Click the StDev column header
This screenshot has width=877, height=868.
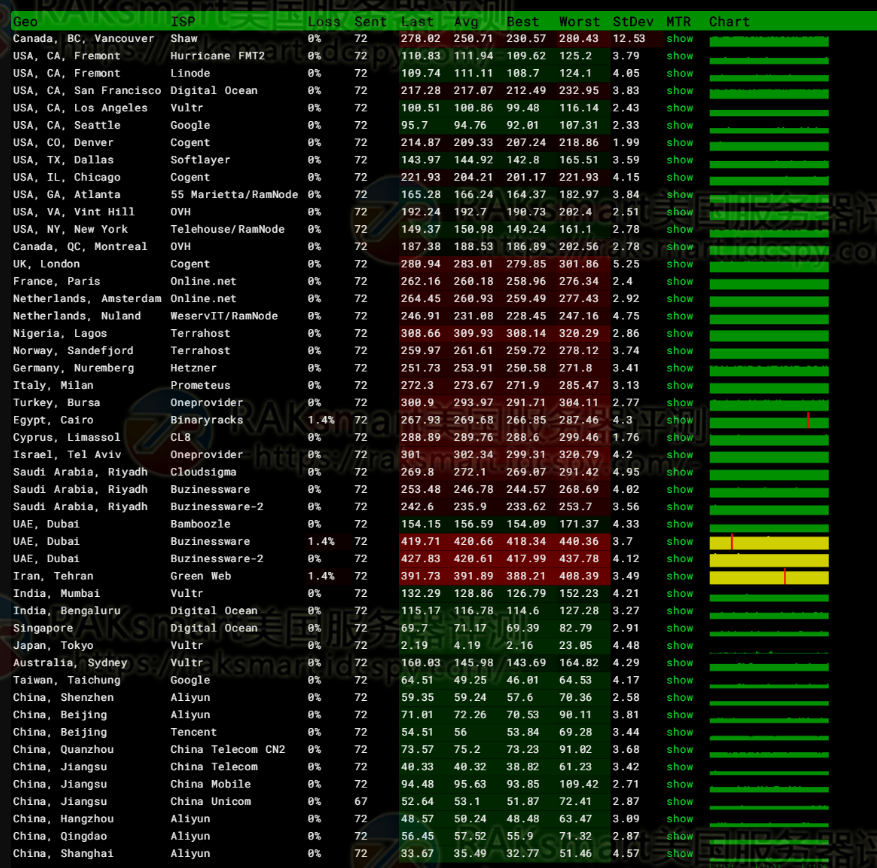633,22
